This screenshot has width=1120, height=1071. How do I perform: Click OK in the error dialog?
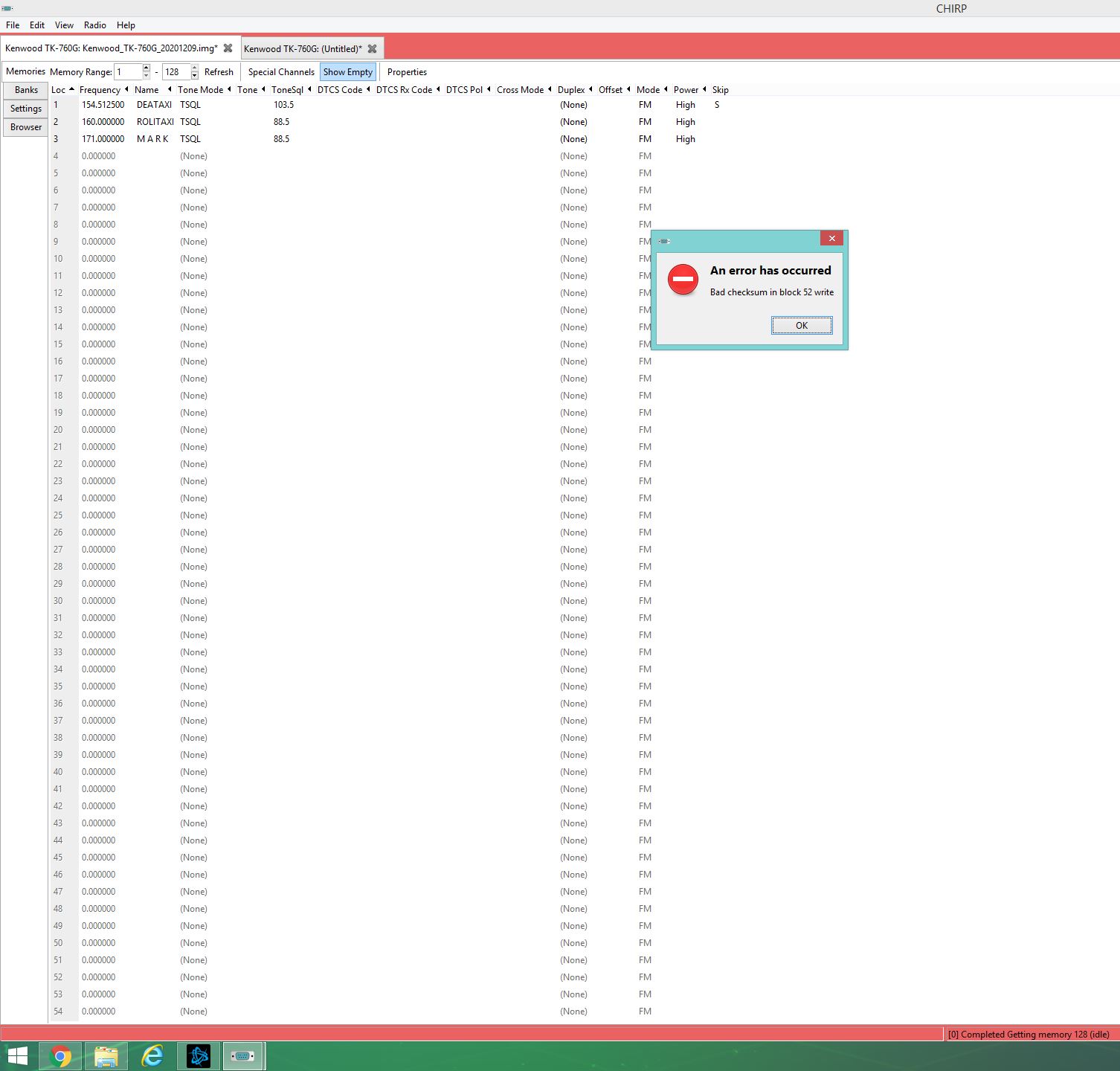[802, 325]
